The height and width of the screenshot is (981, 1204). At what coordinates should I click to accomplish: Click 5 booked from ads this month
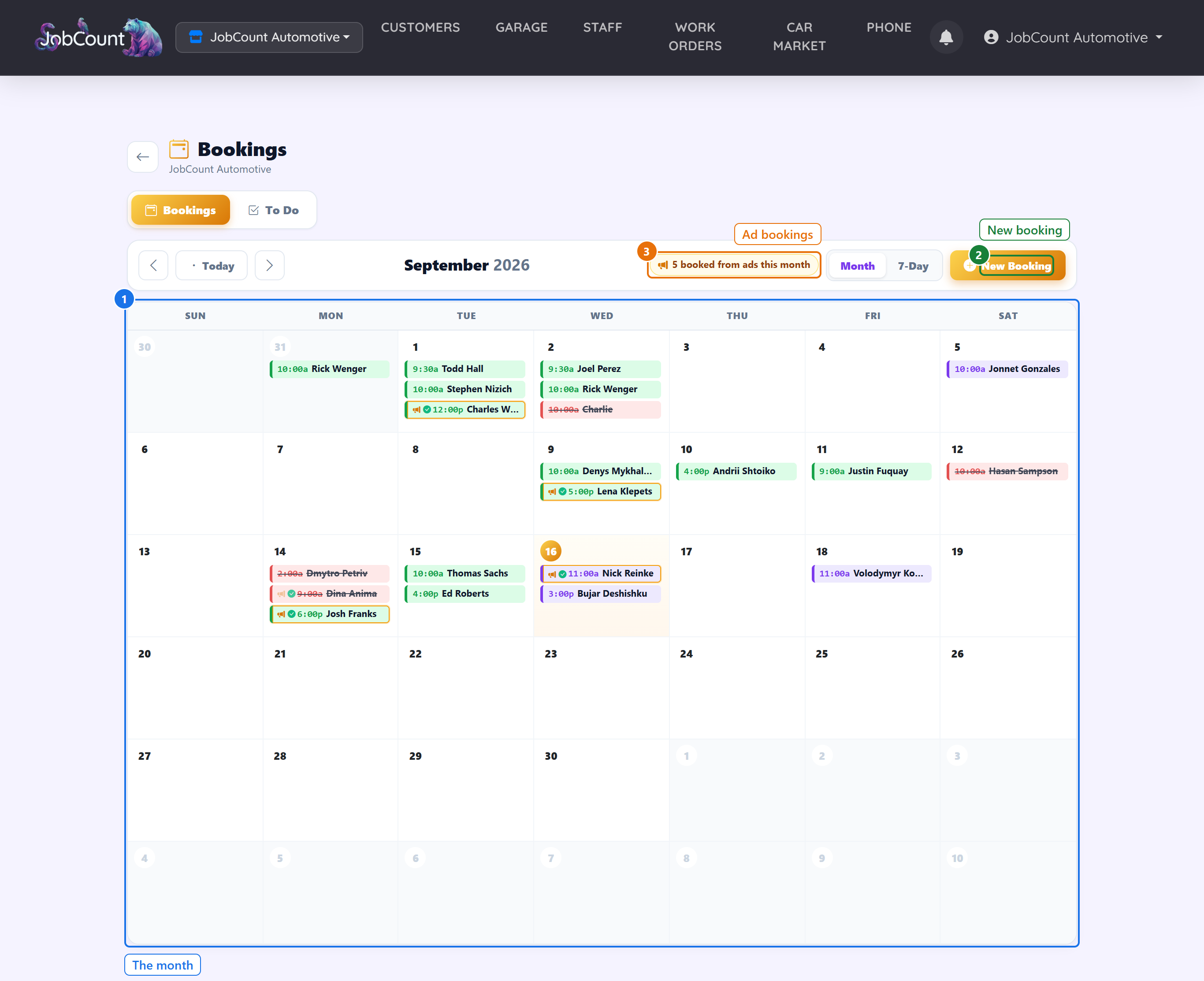(734, 265)
